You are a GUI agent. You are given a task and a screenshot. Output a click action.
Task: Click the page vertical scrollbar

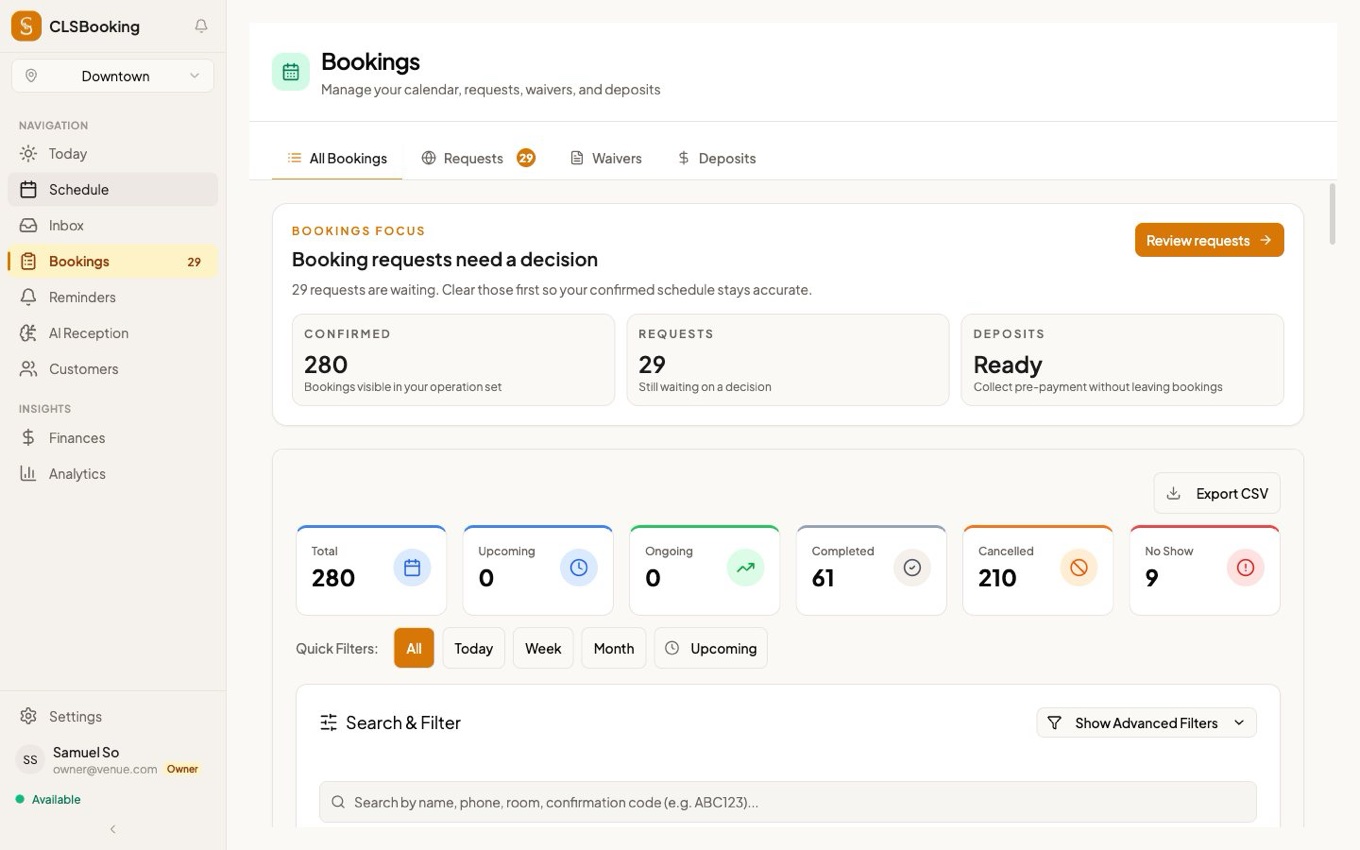click(1332, 213)
